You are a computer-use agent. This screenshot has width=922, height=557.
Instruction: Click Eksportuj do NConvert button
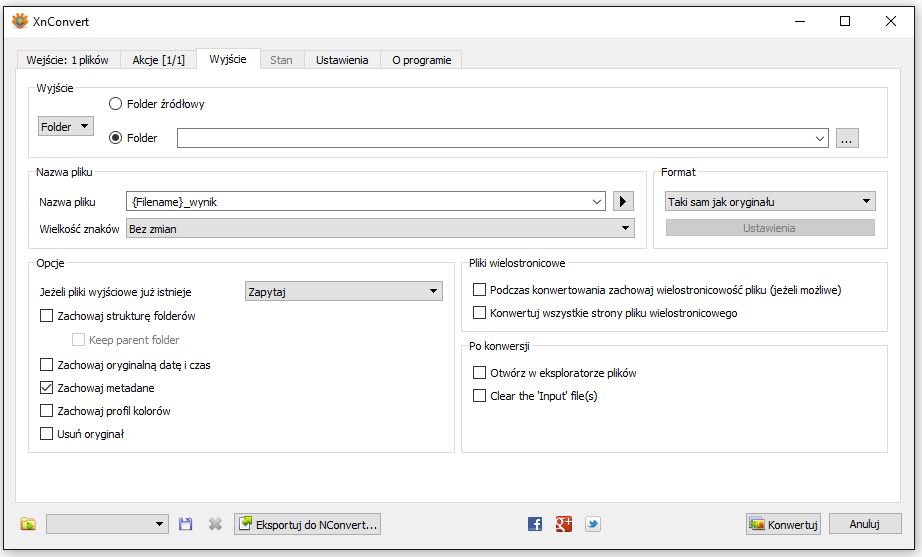[x=308, y=524]
